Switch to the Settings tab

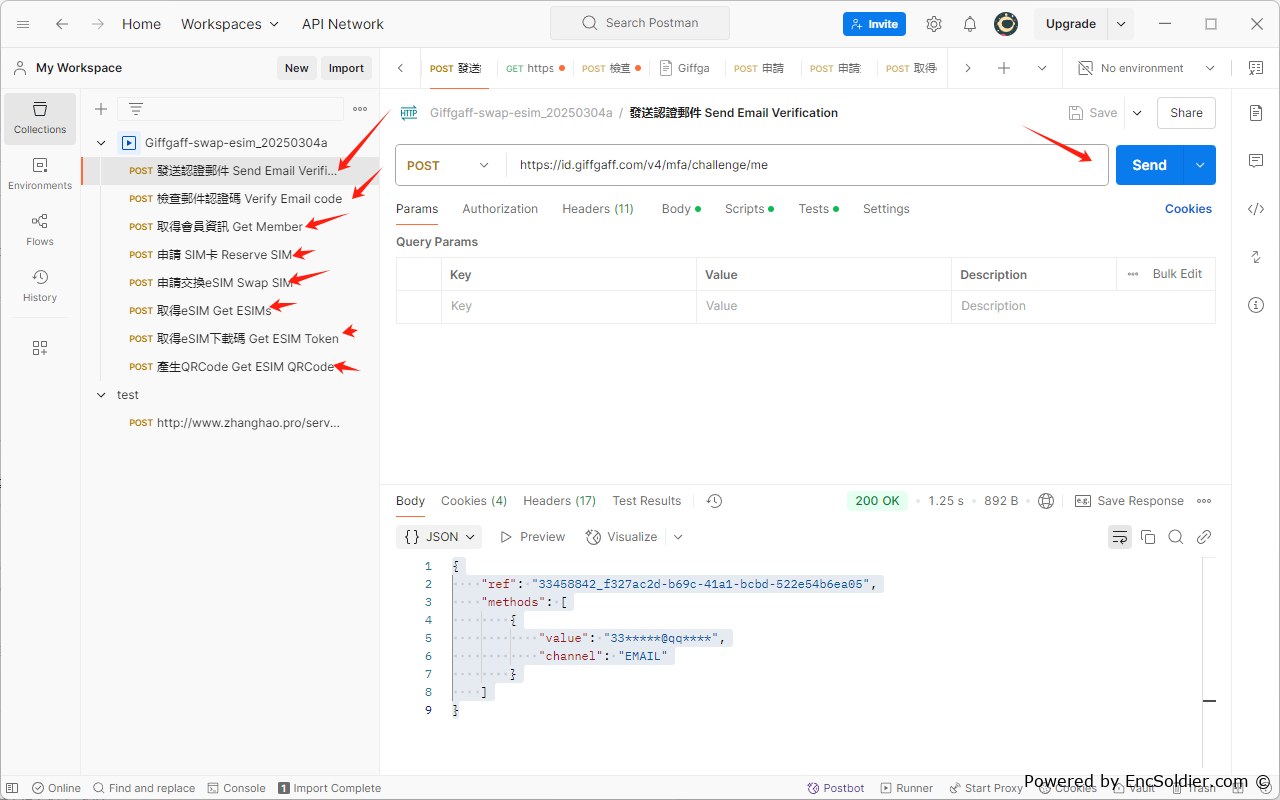click(886, 209)
